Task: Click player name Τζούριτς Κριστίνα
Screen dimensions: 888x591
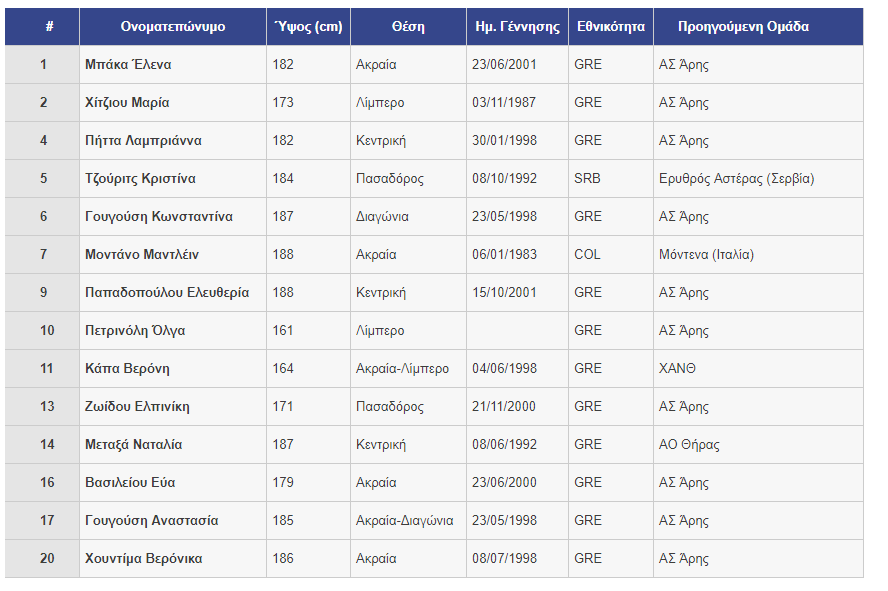Action: pyautogui.click(x=140, y=178)
